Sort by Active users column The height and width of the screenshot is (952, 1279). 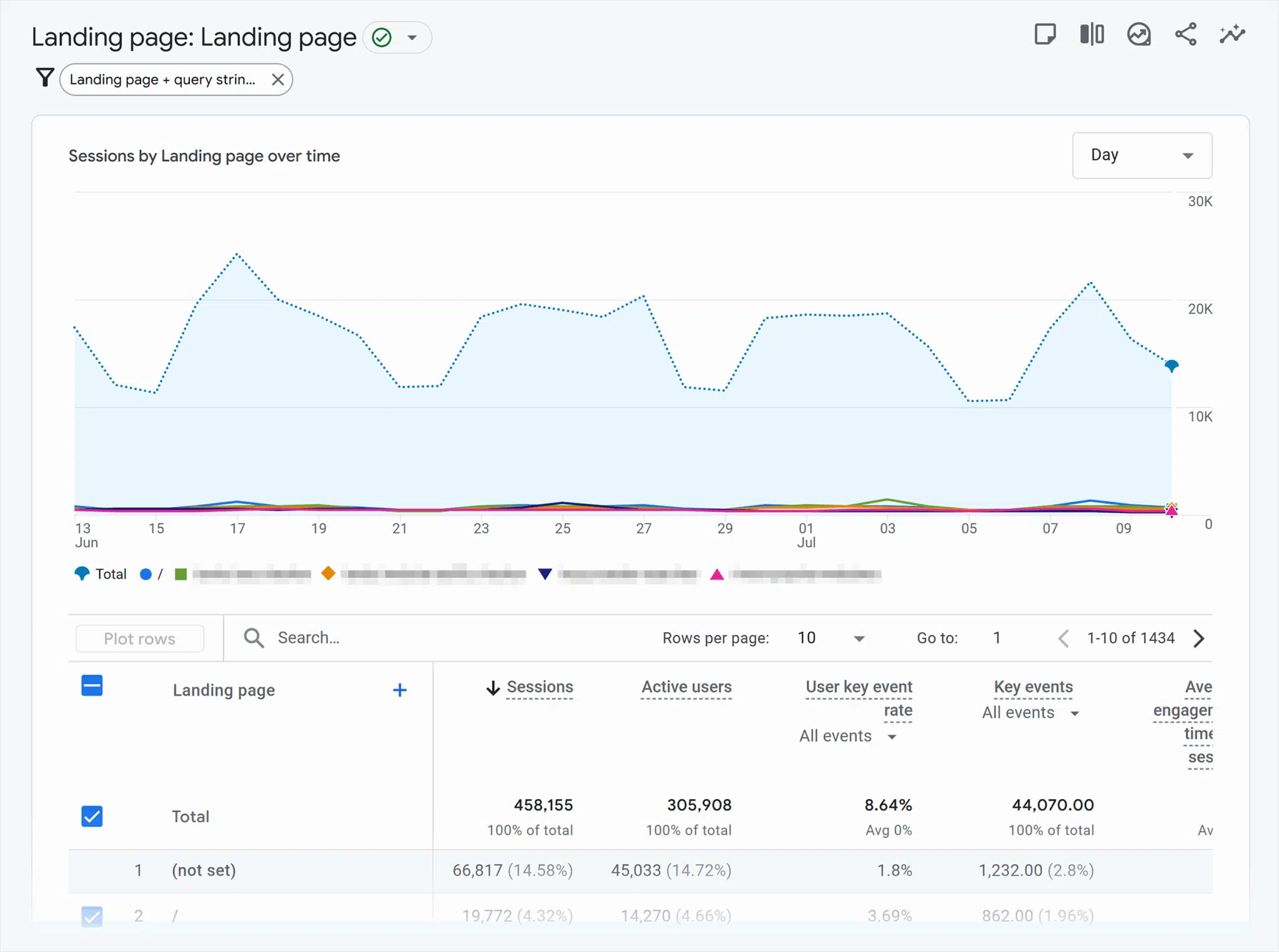686,687
